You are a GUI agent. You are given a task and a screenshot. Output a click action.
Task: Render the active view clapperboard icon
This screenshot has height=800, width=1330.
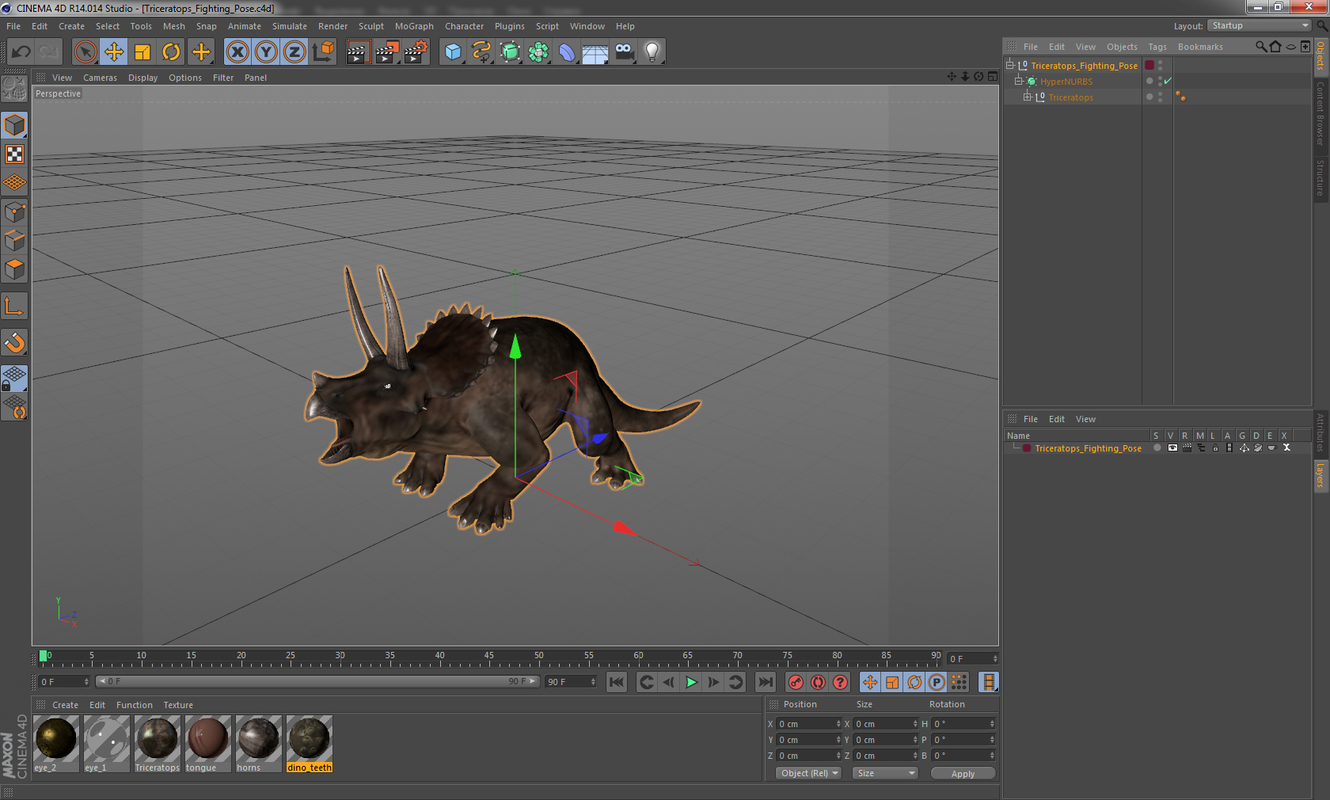358,51
